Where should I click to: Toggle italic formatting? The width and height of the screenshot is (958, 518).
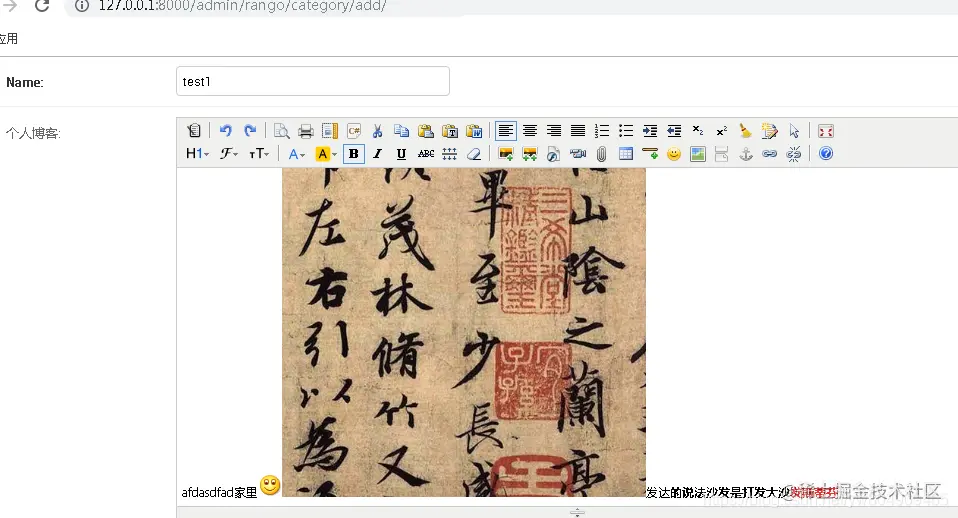pos(378,154)
